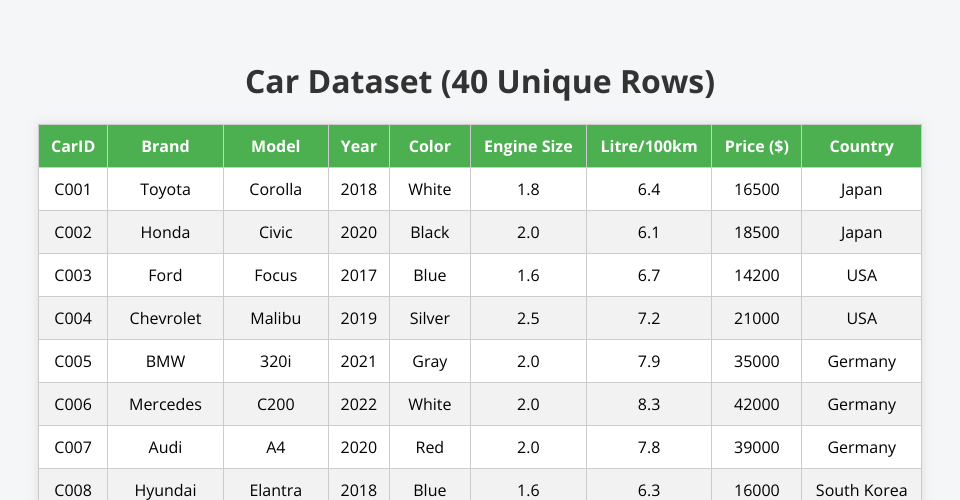Image resolution: width=960 pixels, height=500 pixels.
Task: Select the 42000 price cell
Action: click(x=756, y=404)
